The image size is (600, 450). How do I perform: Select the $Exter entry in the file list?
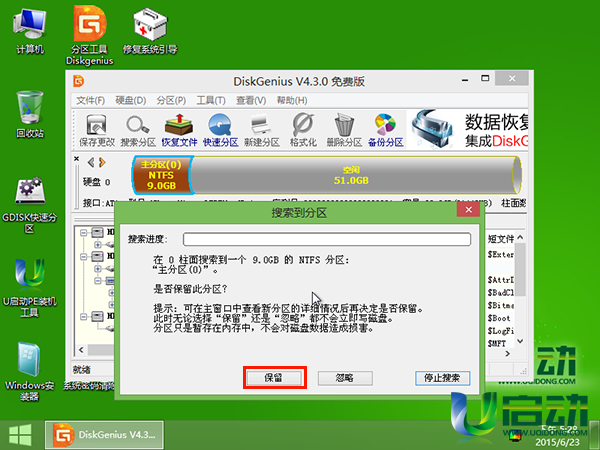coord(501,254)
